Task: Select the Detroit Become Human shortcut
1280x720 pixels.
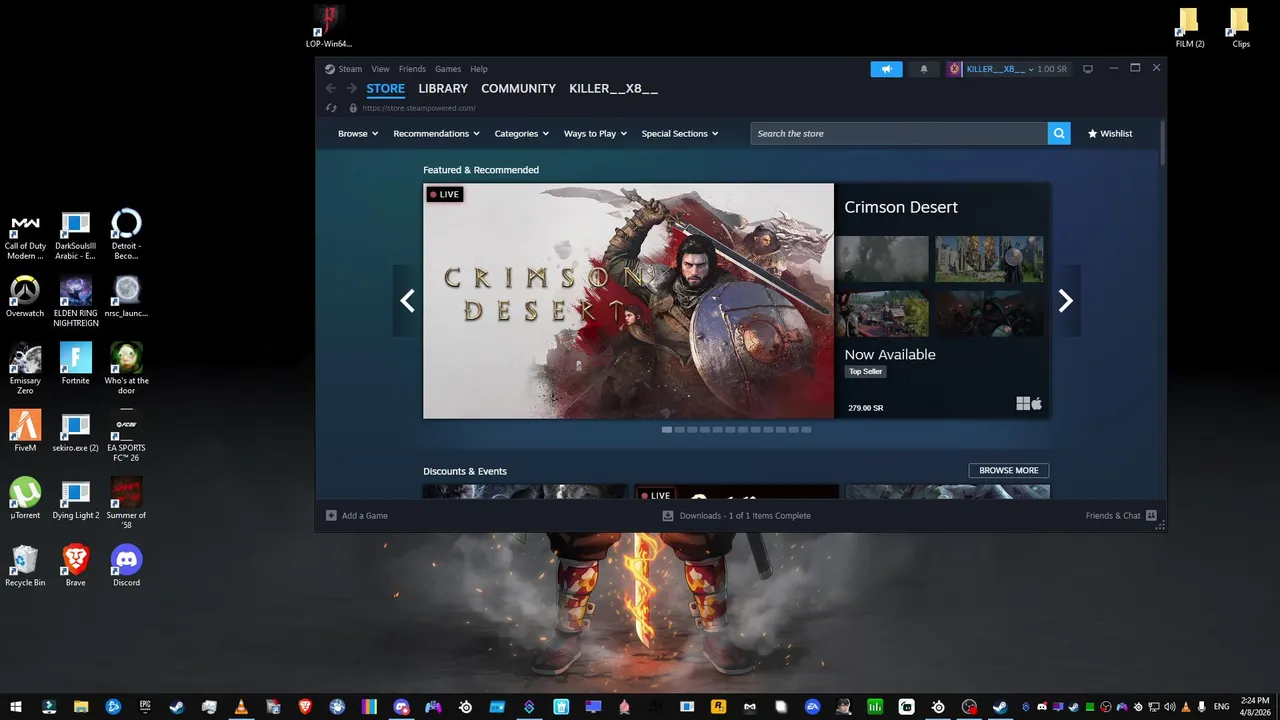Action: [126, 235]
